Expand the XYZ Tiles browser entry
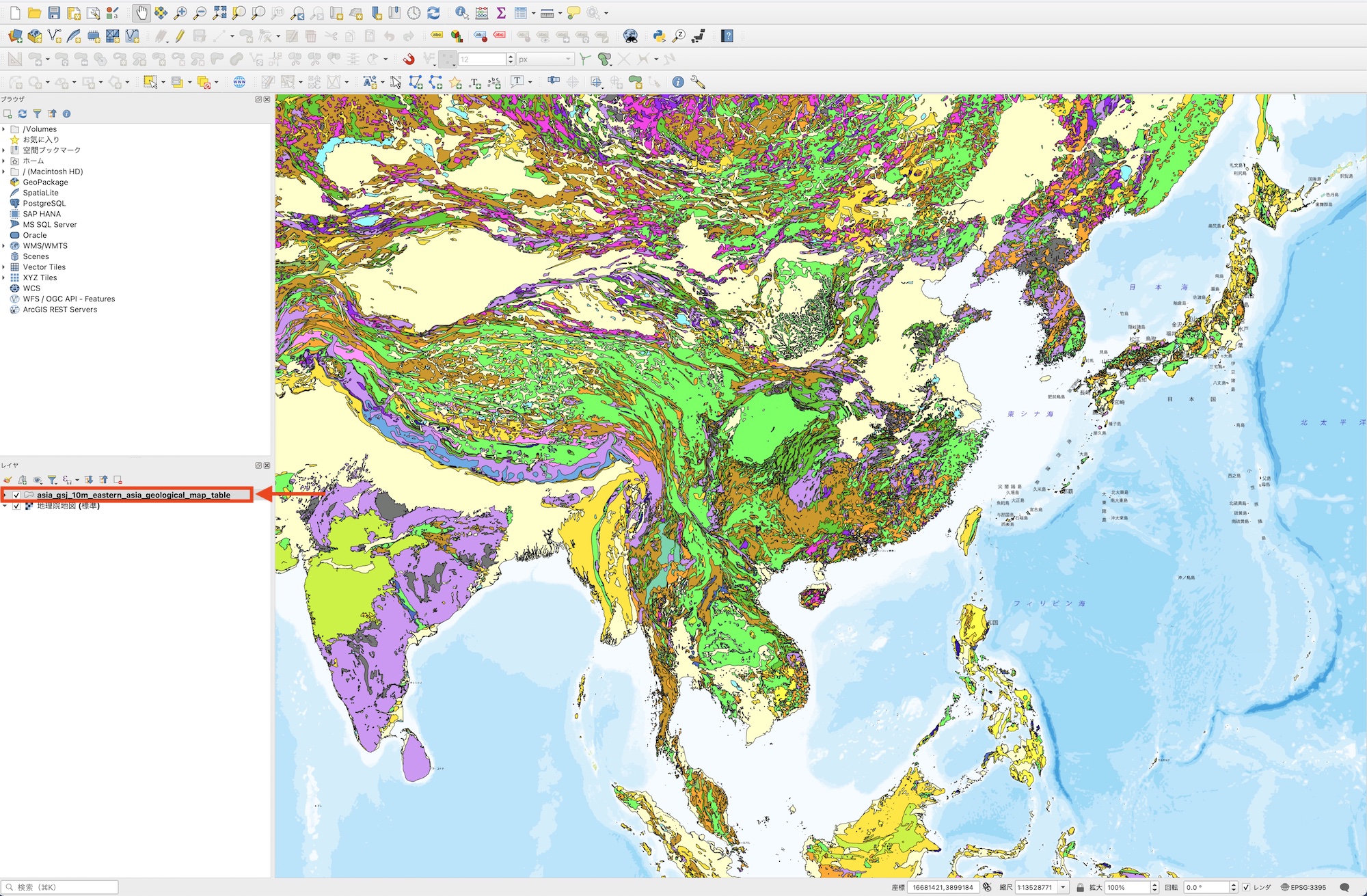Screen dimensions: 1367x896 [x=4, y=277]
